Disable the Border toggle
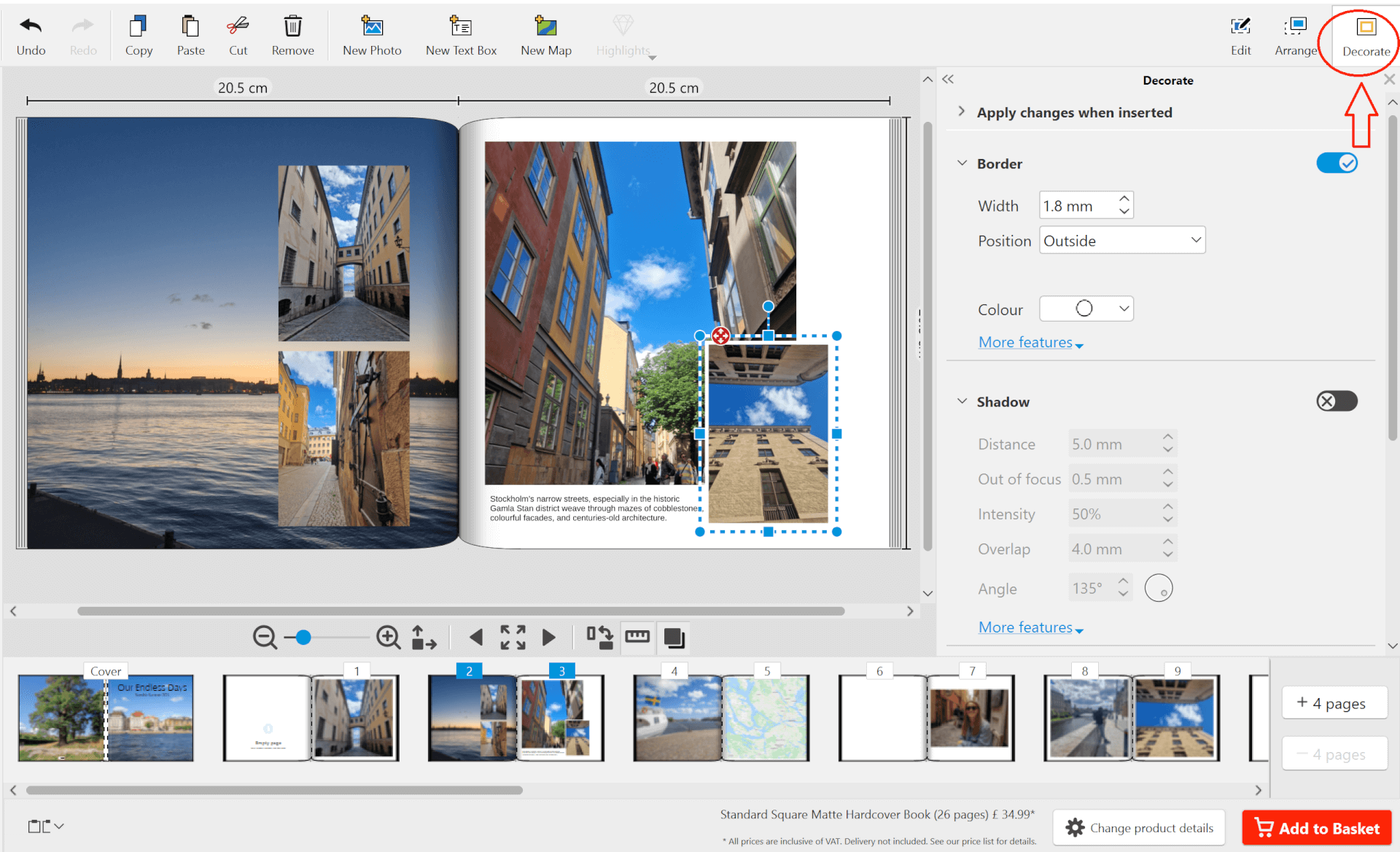The width and height of the screenshot is (1400, 852). click(x=1337, y=163)
